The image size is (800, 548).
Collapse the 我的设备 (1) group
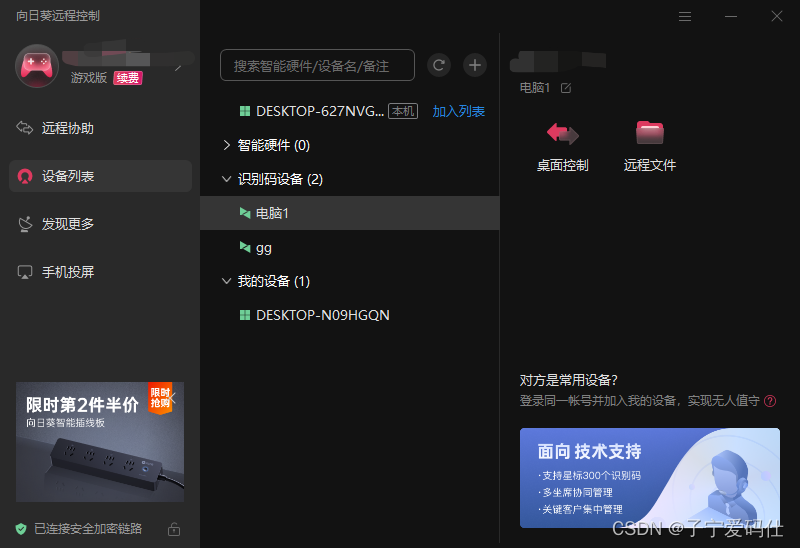coord(227,281)
